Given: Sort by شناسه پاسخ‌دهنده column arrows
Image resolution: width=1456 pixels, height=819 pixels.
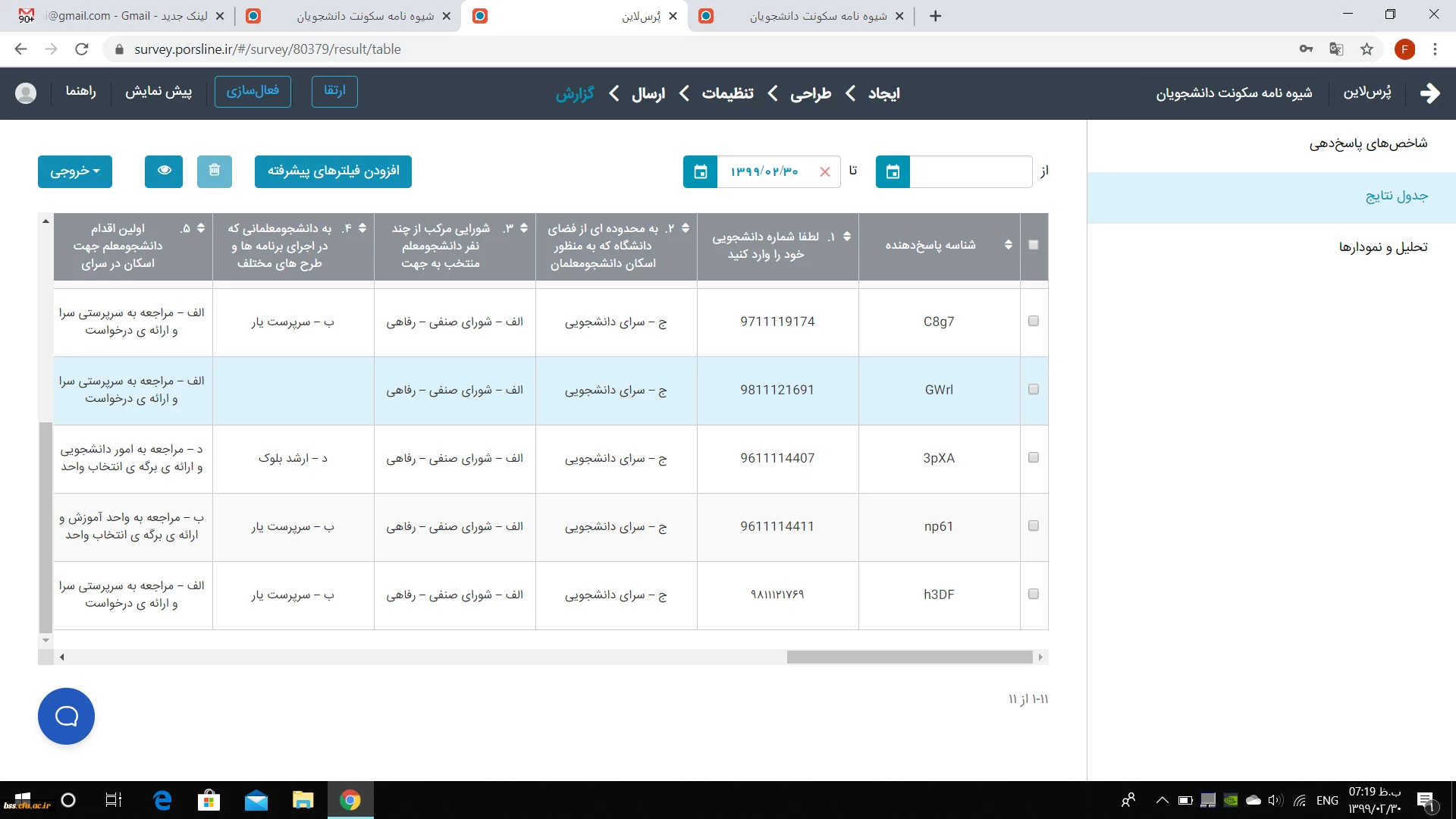Looking at the screenshot, I should 1008,245.
